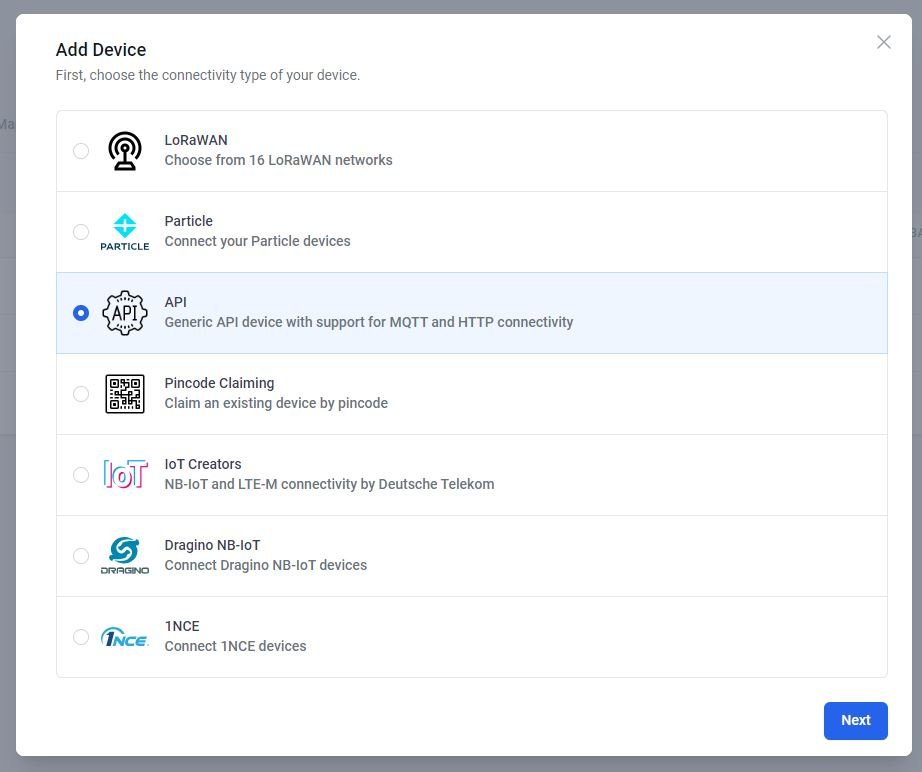922x772 pixels.
Task: Click the dialog close X icon
Action: pyautogui.click(x=883, y=42)
